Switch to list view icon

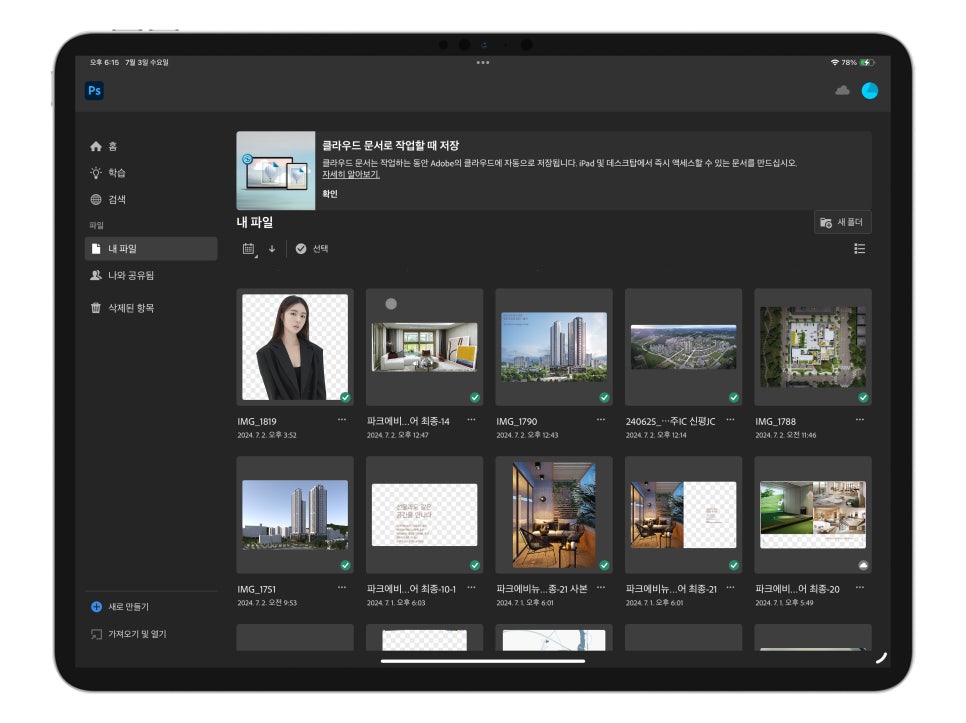pos(859,249)
